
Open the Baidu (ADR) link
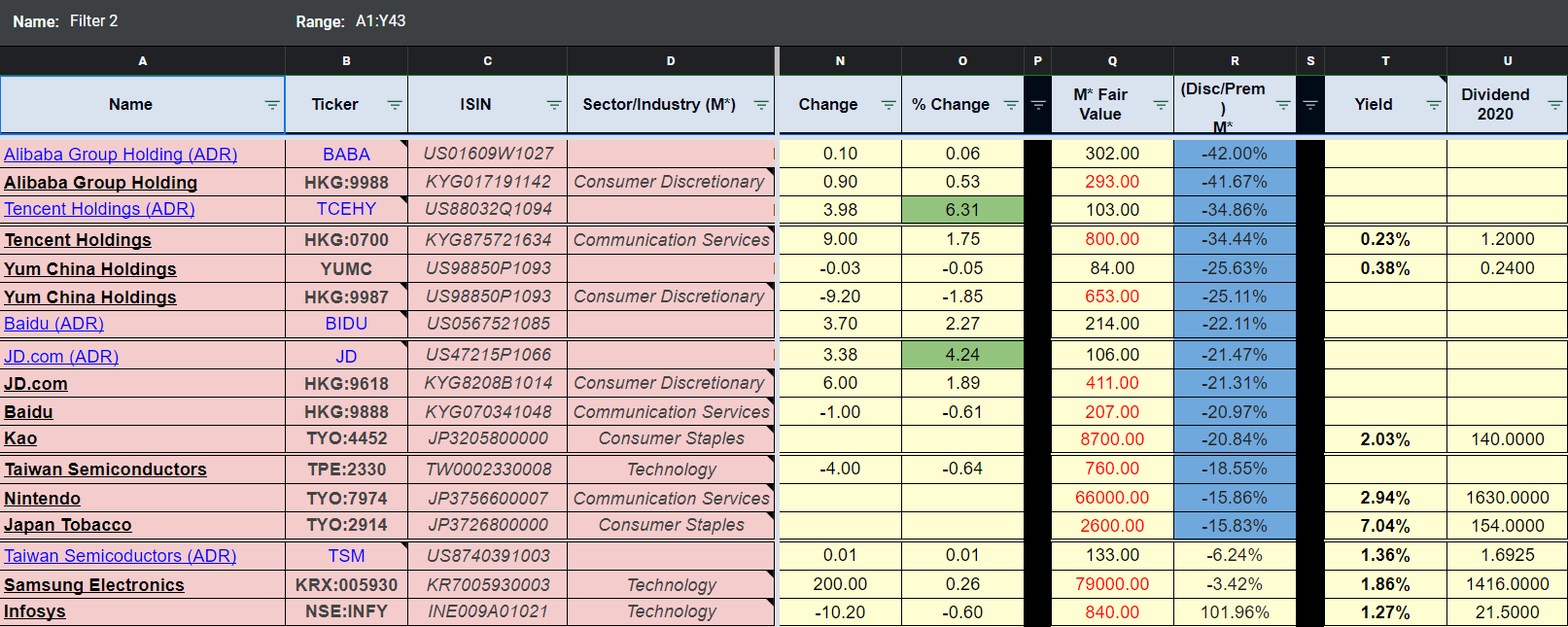pyautogui.click(x=53, y=324)
